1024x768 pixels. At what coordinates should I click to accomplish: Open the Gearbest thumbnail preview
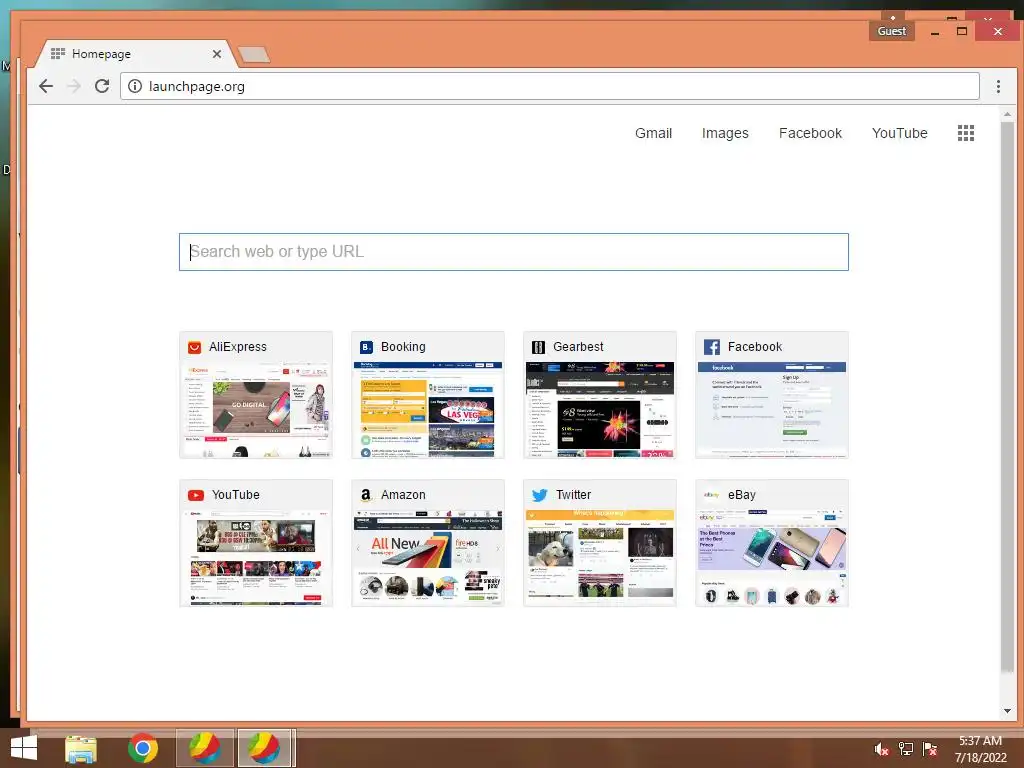pos(600,409)
